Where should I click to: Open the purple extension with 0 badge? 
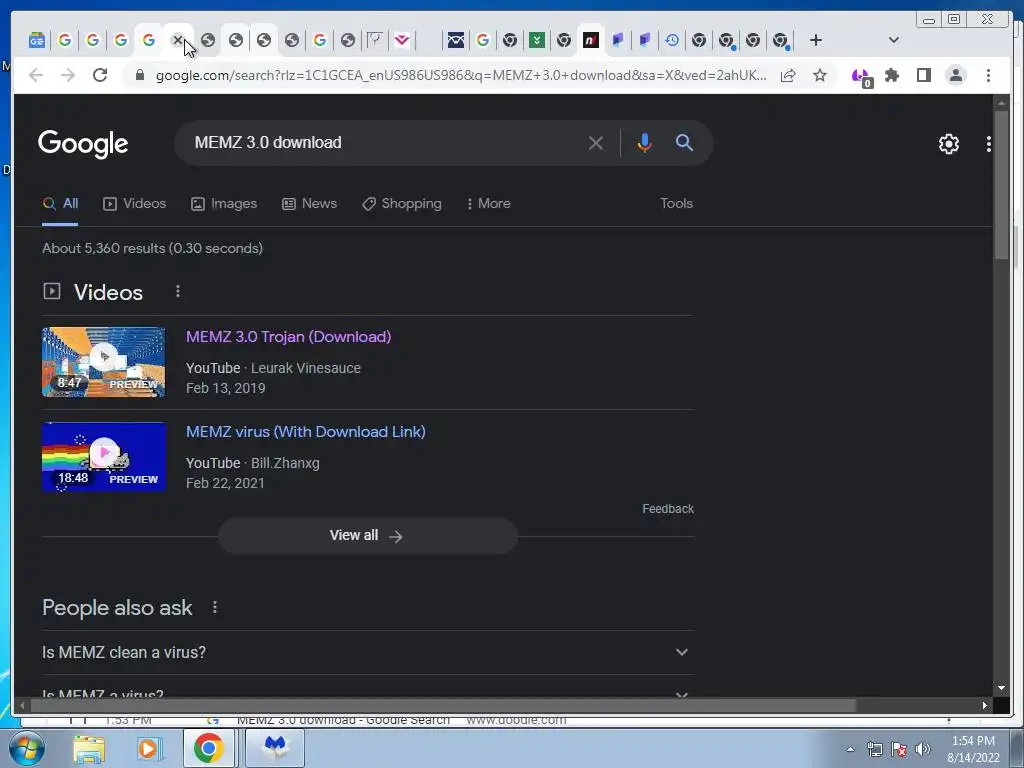[x=862, y=77]
